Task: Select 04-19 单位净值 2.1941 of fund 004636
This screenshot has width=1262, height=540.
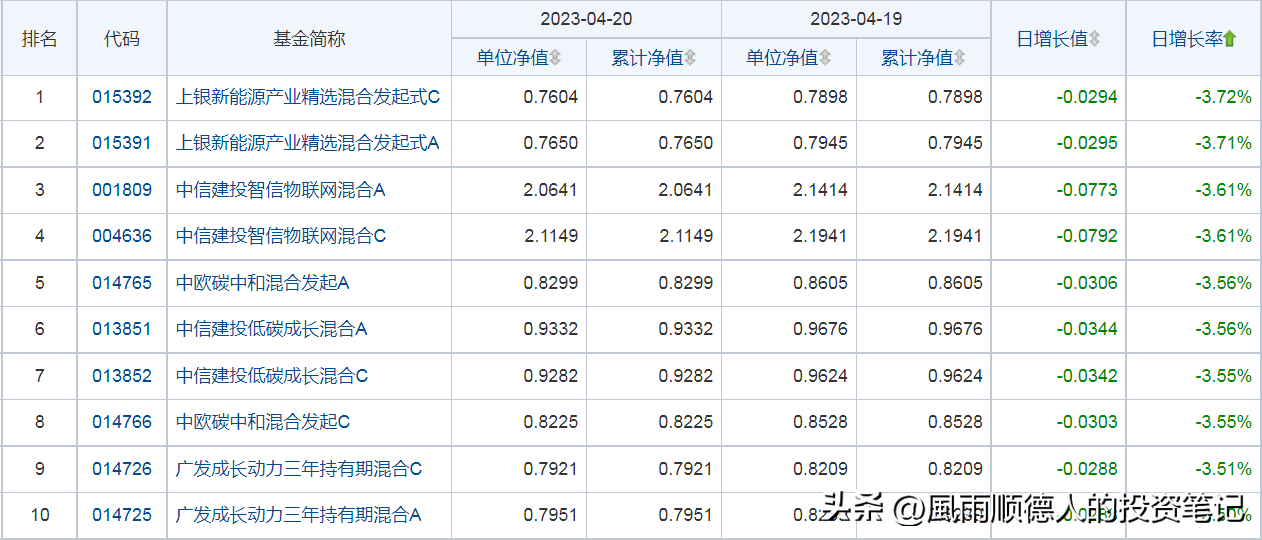Action: (820, 236)
